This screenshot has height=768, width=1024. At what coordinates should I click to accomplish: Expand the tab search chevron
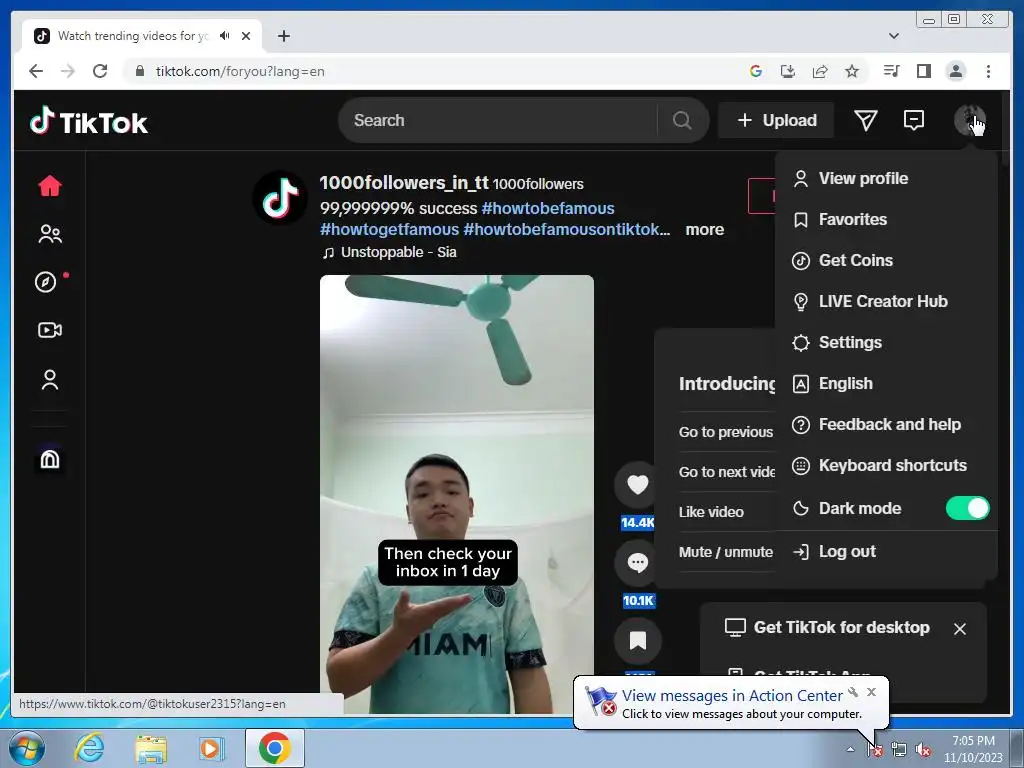pos(894,36)
